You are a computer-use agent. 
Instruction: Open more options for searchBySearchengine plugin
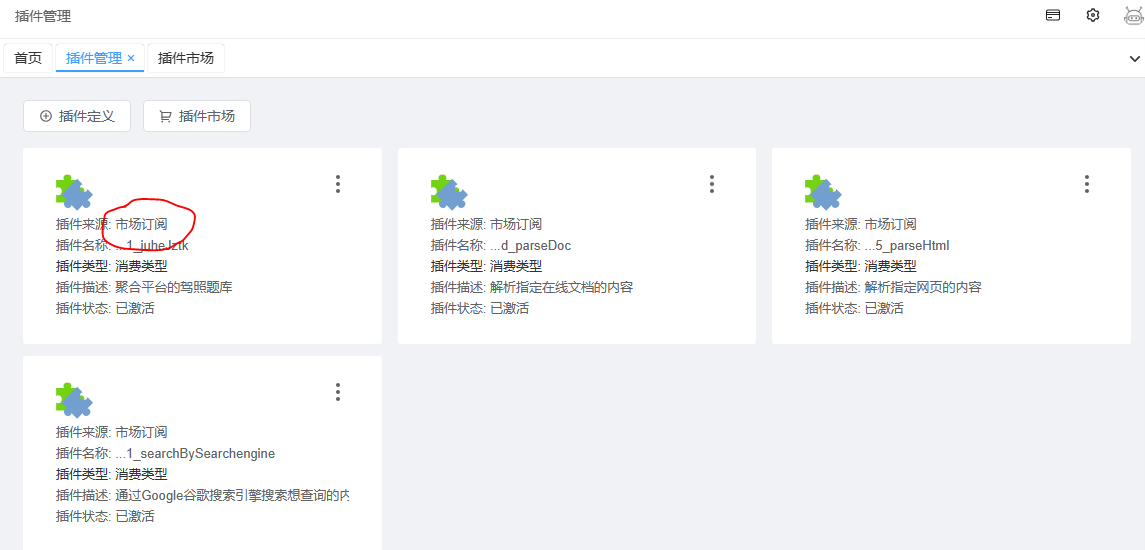click(338, 392)
